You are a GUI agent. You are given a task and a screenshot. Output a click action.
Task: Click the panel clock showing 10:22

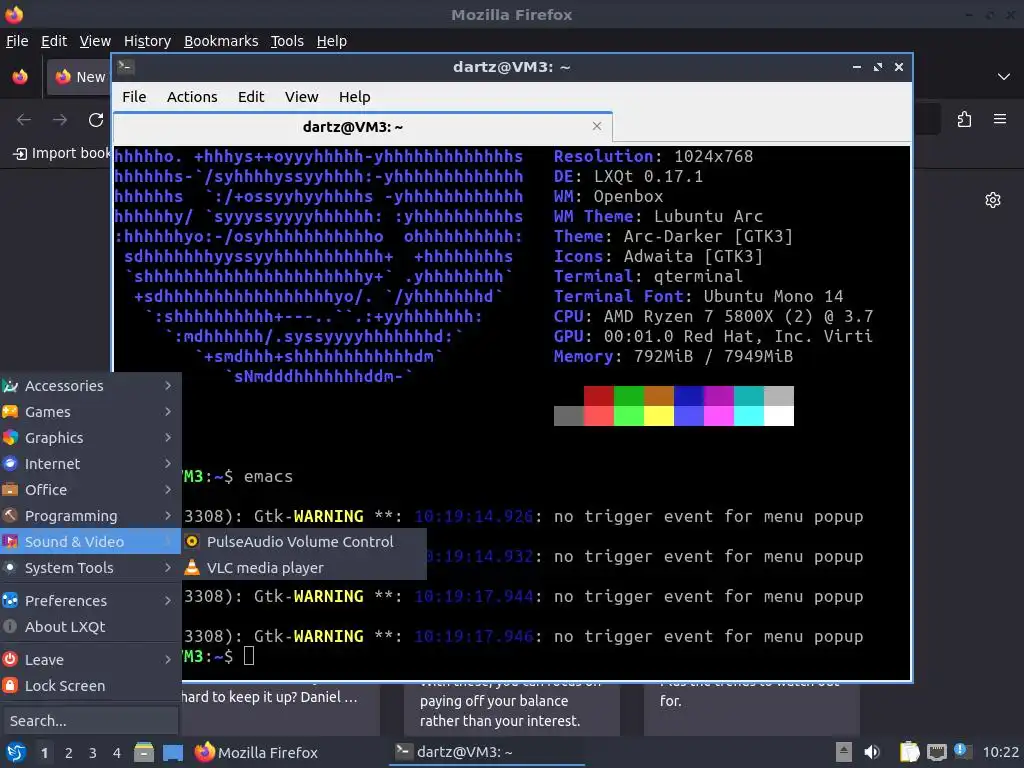coord(1000,752)
